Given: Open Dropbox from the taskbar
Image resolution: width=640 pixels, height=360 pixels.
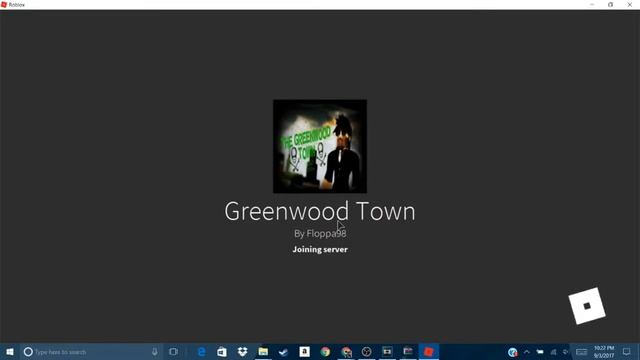Looking at the screenshot, I should [x=242, y=351].
